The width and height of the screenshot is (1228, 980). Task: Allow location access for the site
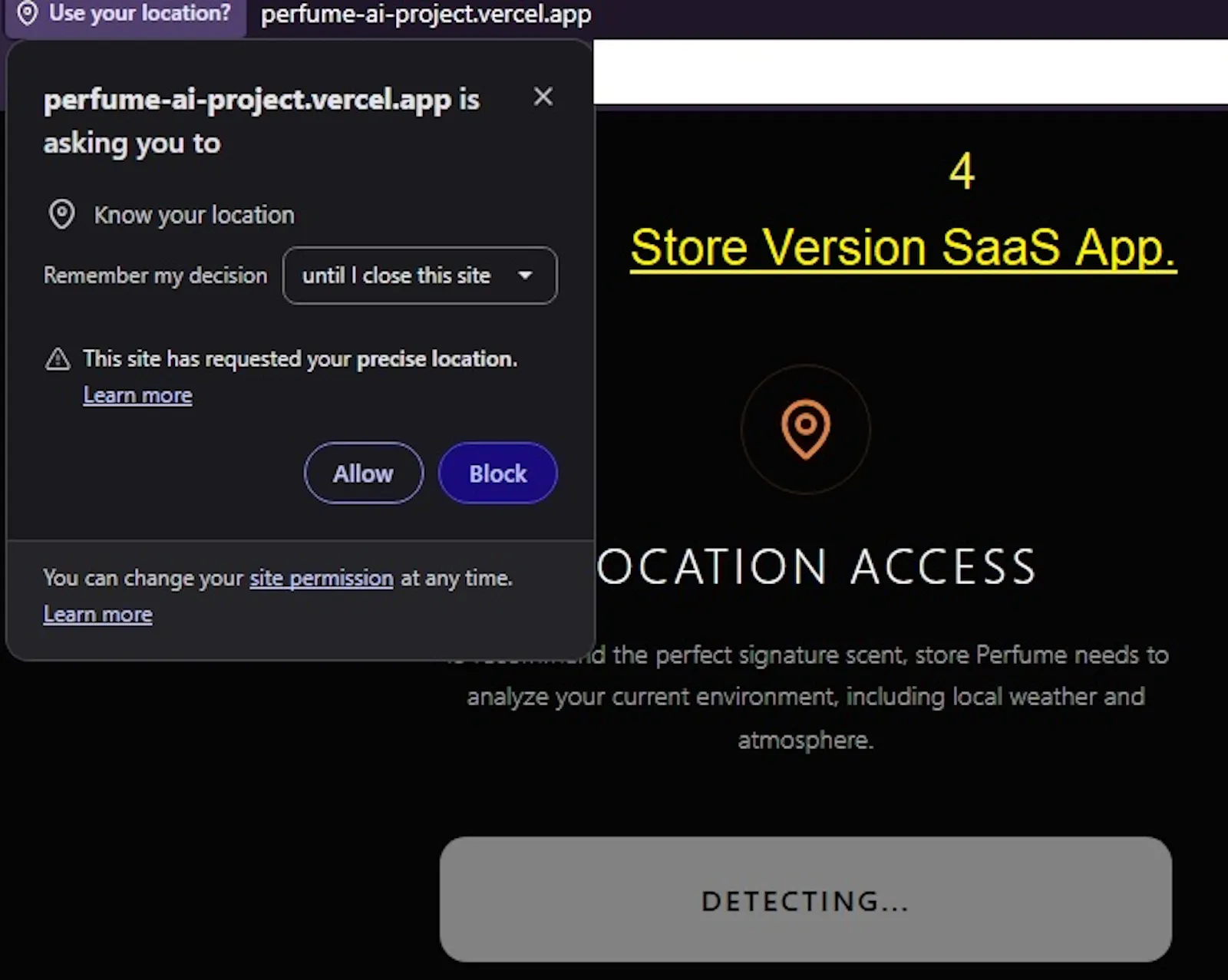(363, 474)
